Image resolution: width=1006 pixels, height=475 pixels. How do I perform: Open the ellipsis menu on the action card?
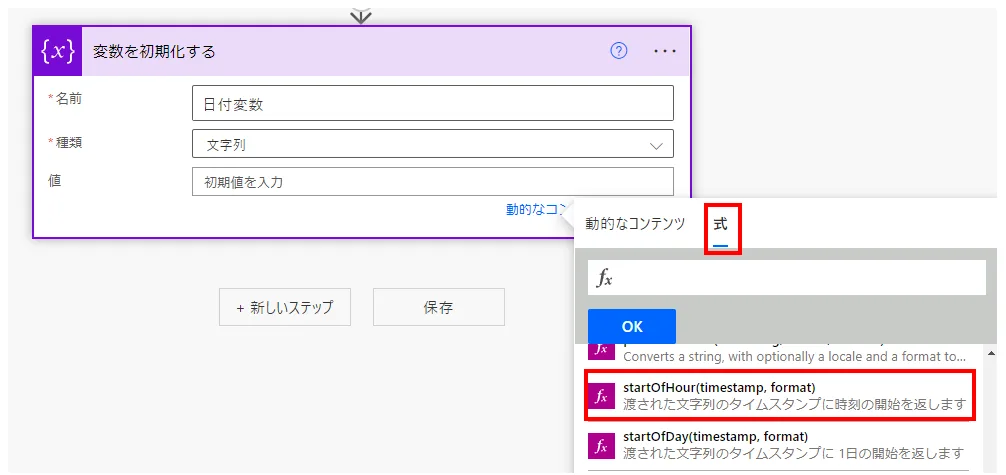[665, 51]
